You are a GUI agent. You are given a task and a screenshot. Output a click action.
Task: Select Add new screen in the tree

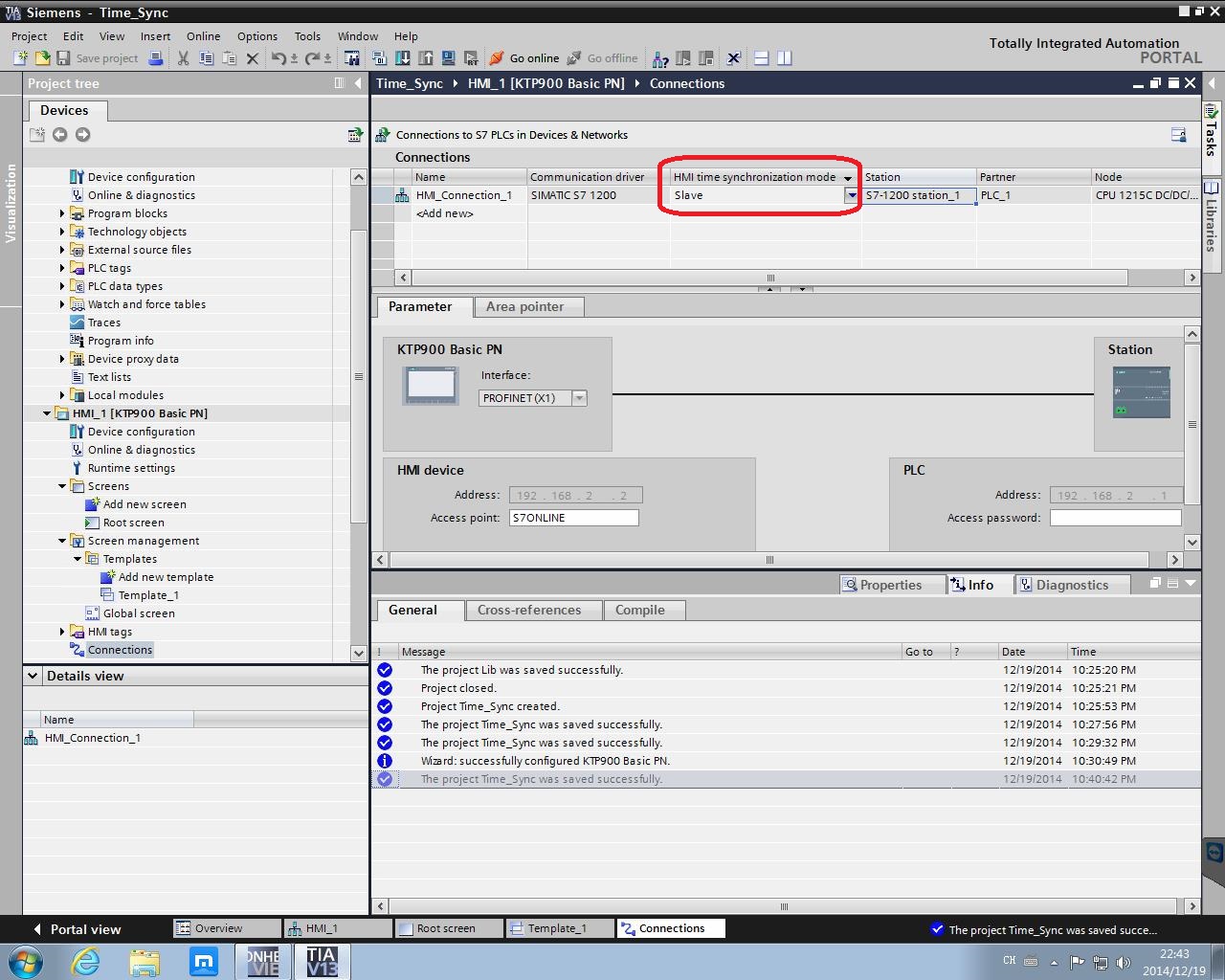tap(145, 504)
